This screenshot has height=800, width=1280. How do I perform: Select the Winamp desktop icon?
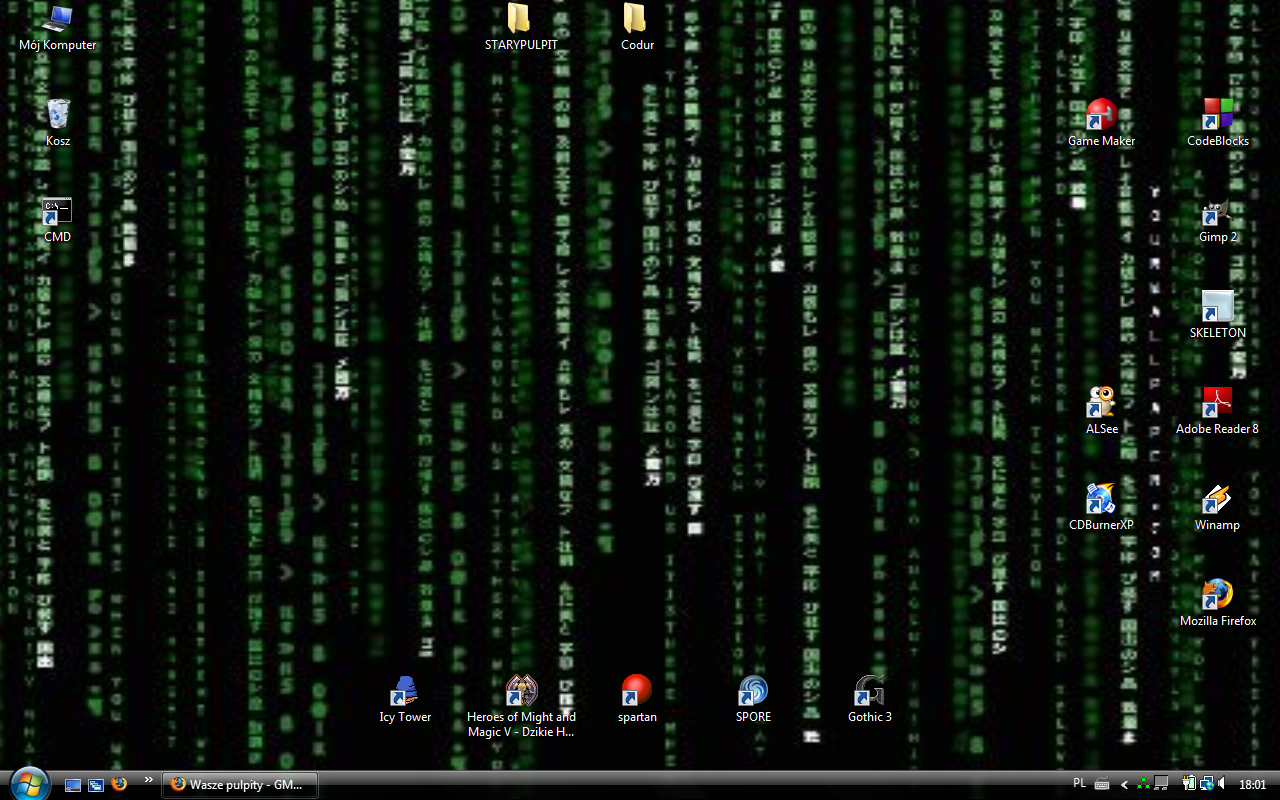tap(1216, 500)
